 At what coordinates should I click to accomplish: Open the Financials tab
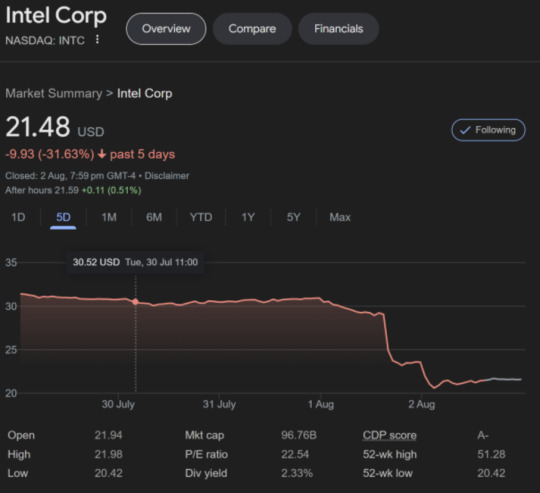339,29
